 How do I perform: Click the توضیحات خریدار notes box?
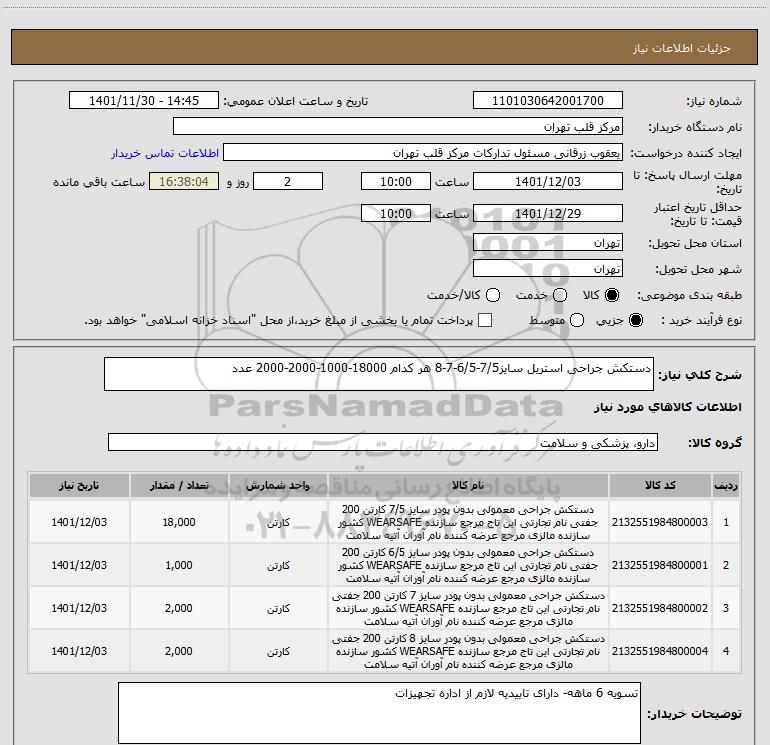[x=379, y=713]
